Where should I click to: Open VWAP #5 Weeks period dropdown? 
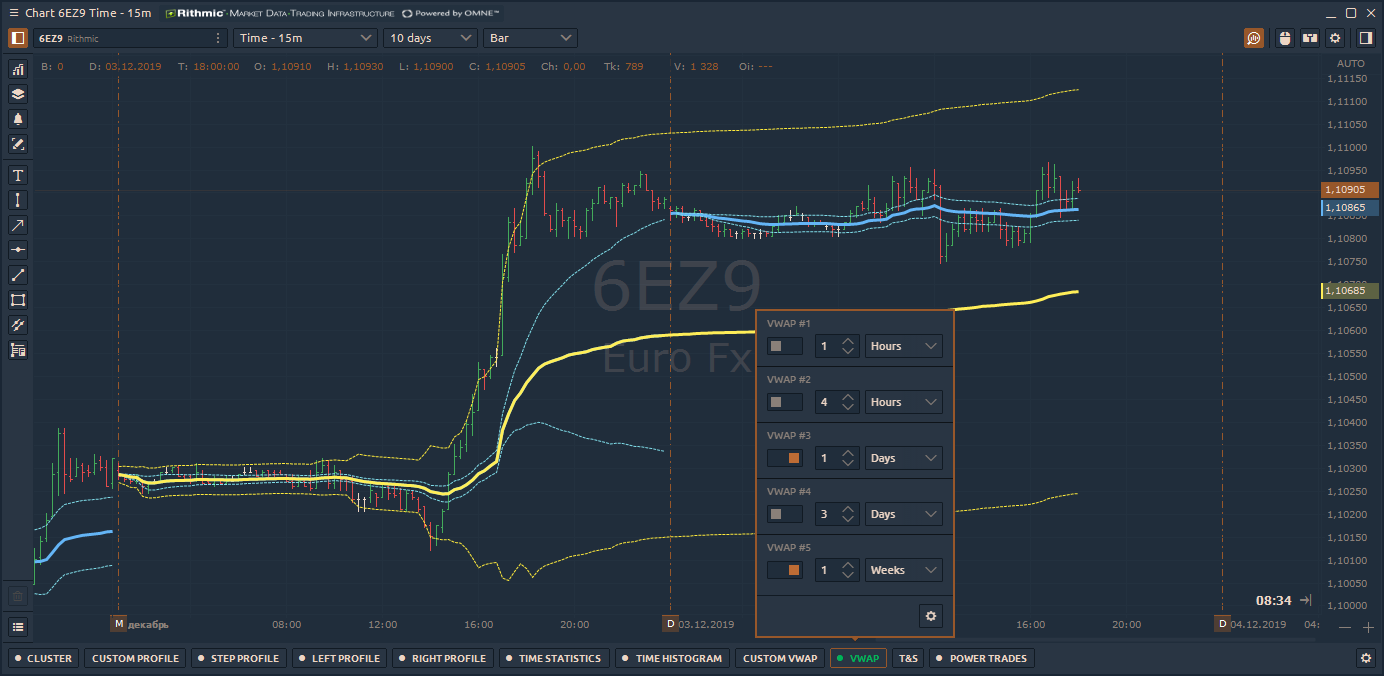click(903, 570)
